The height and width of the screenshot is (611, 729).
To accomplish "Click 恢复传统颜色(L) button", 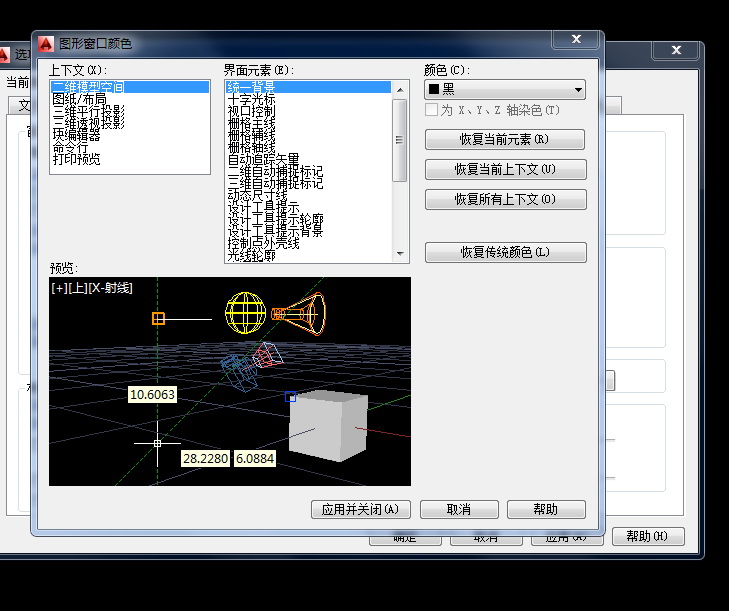I will [505, 252].
